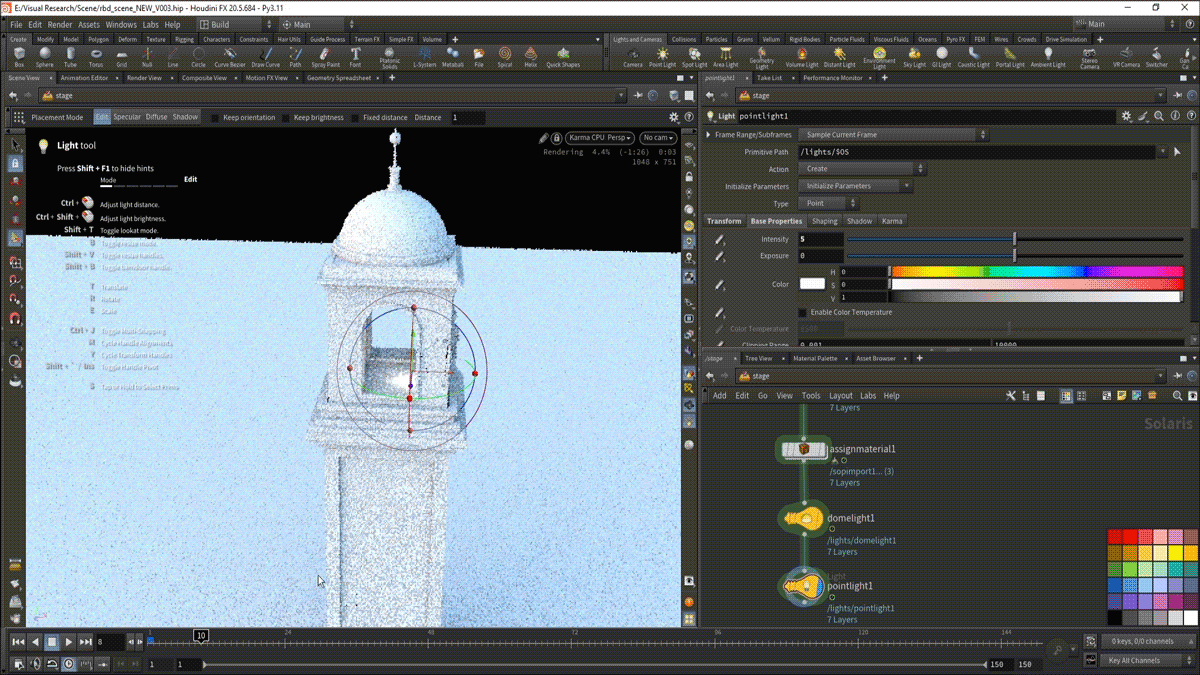Select the Torus shelf tool

96,56
